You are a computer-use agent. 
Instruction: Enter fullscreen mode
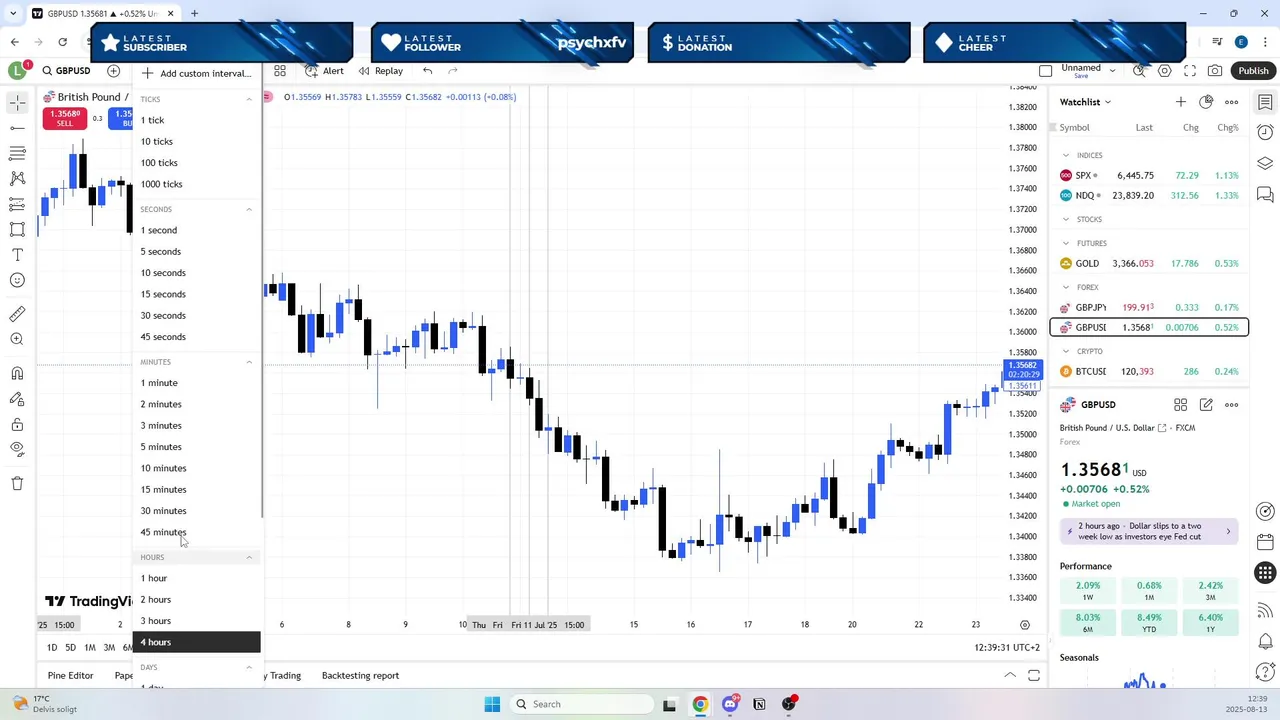point(1190,71)
